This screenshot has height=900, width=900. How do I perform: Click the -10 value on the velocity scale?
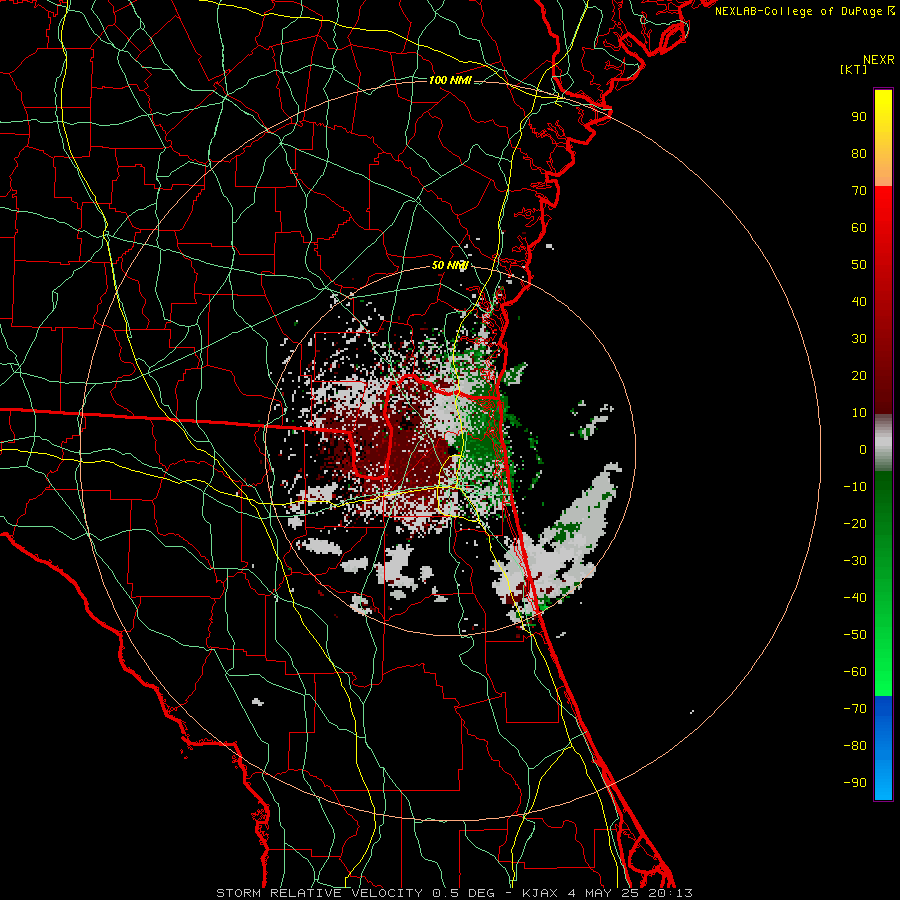pyautogui.click(x=855, y=487)
